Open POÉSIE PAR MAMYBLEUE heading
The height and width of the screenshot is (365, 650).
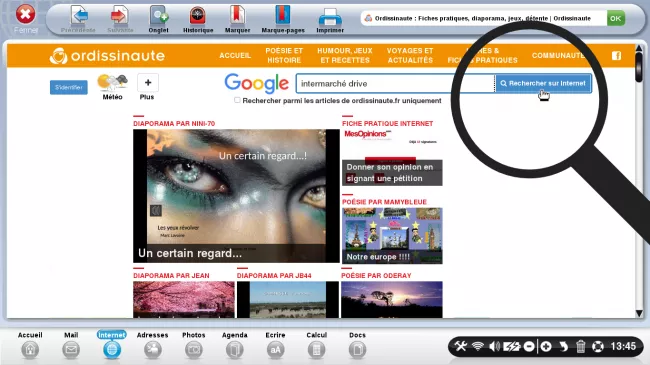384,202
